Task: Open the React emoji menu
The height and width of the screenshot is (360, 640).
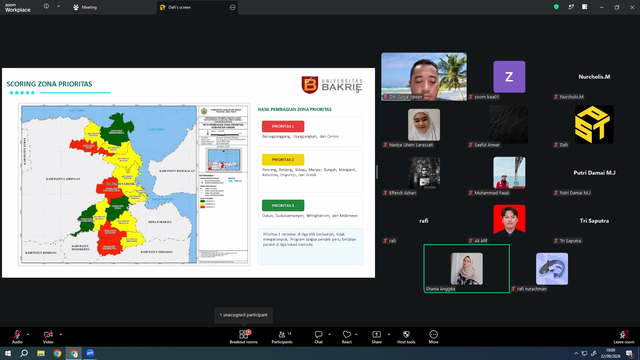Action: pyautogui.click(x=347, y=337)
